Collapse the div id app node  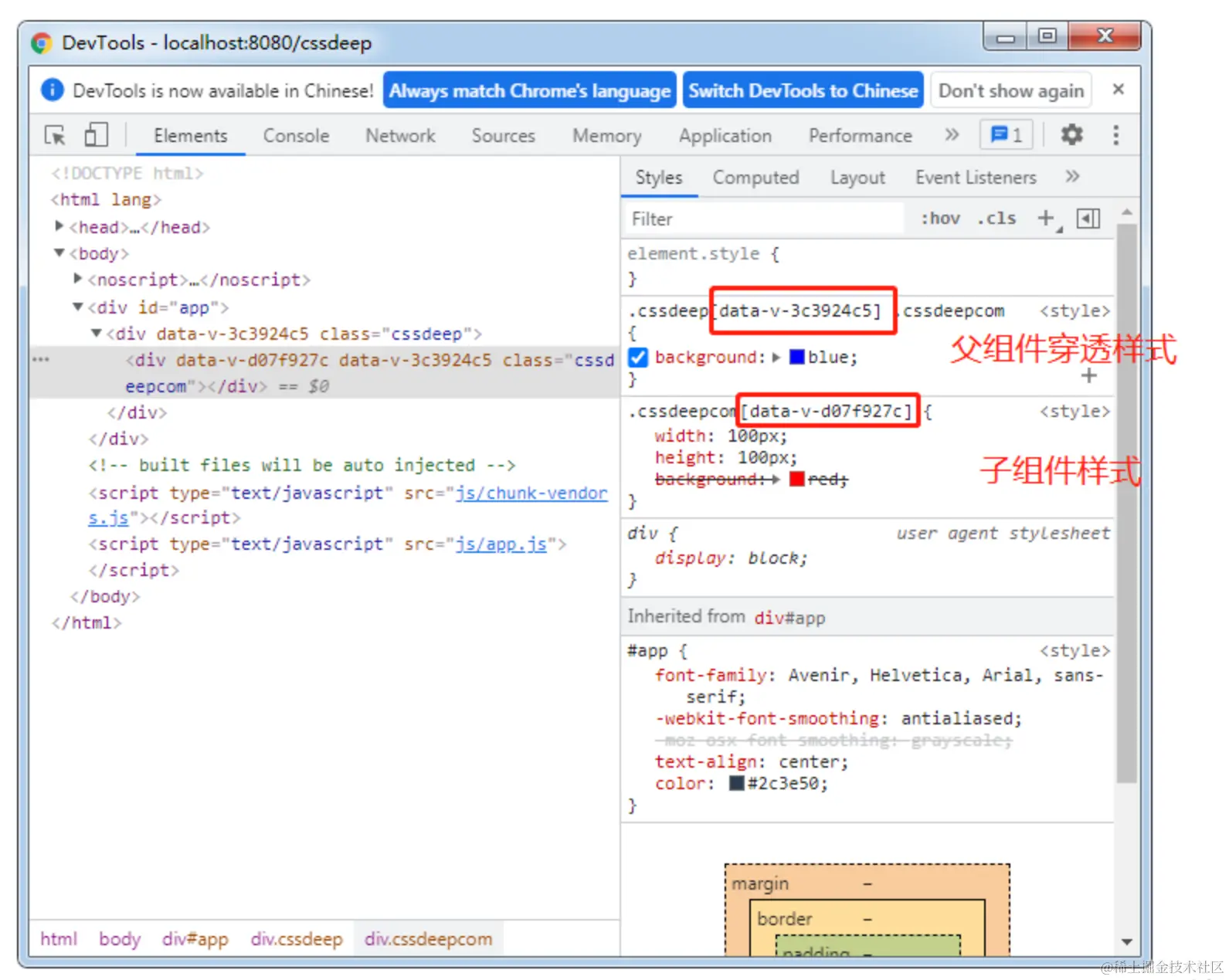pyautogui.click(x=78, y=307)
